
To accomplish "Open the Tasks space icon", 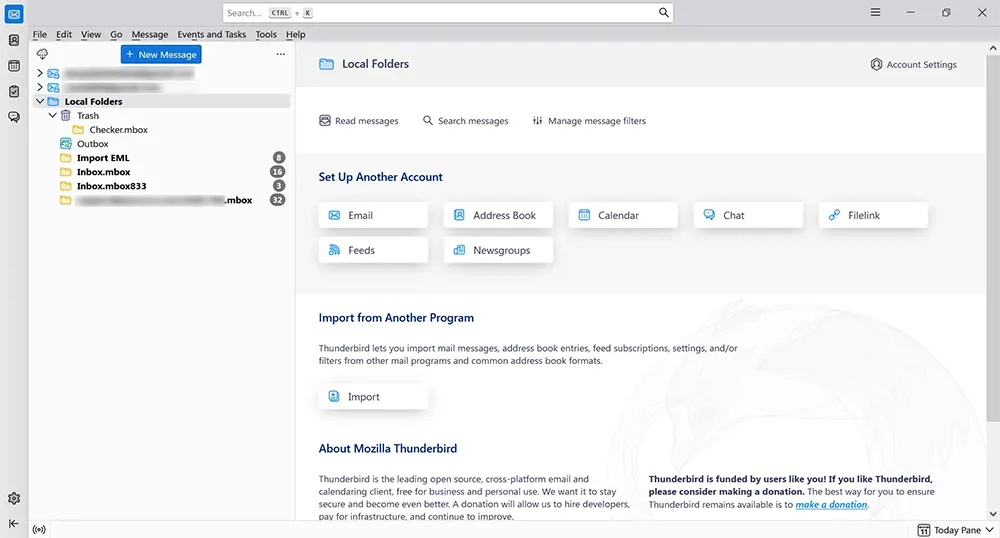I will click(14, 92).
